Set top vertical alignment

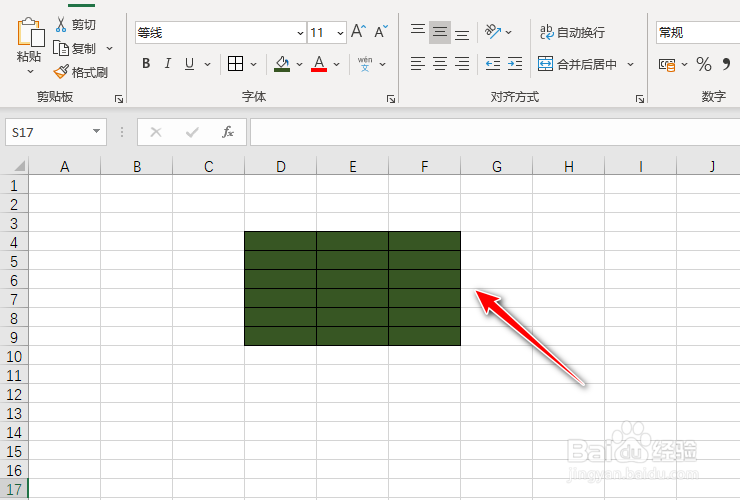(x=418, y=32)
